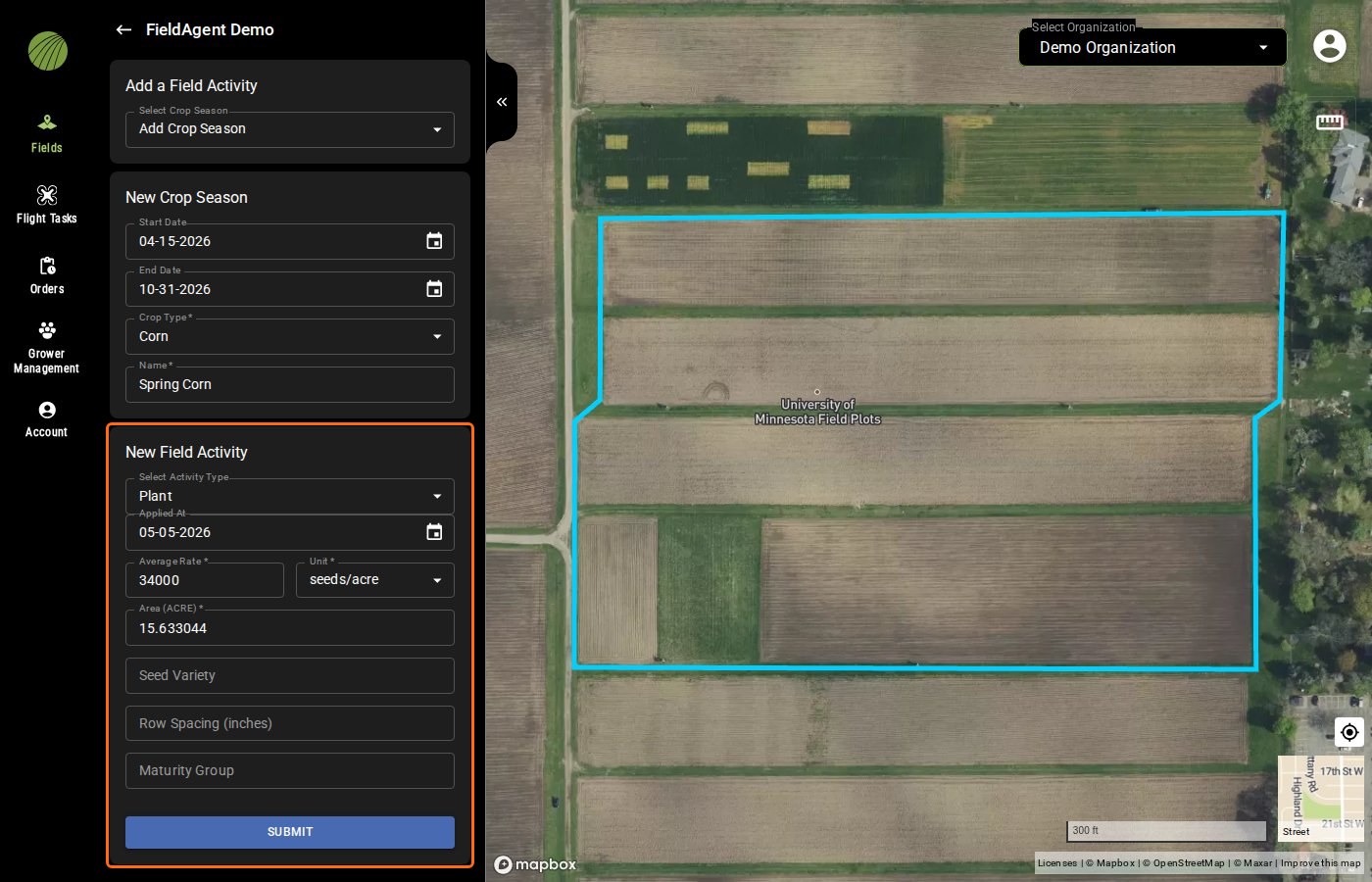Switch to Street map style thumbnail
Viewport: 1372px width, 882px height.
point(1320,798)
